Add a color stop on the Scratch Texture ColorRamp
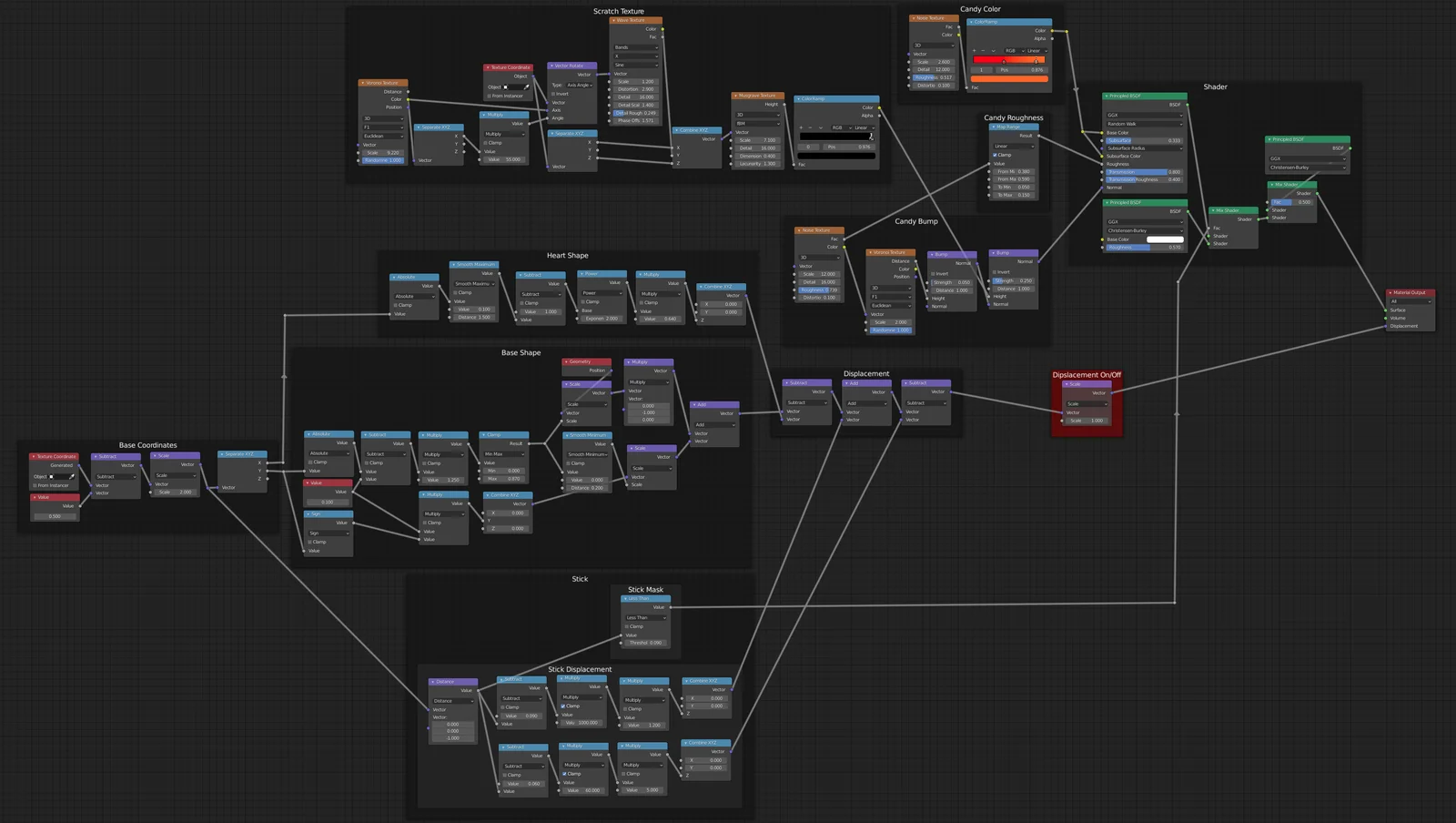 pos(801,127)
